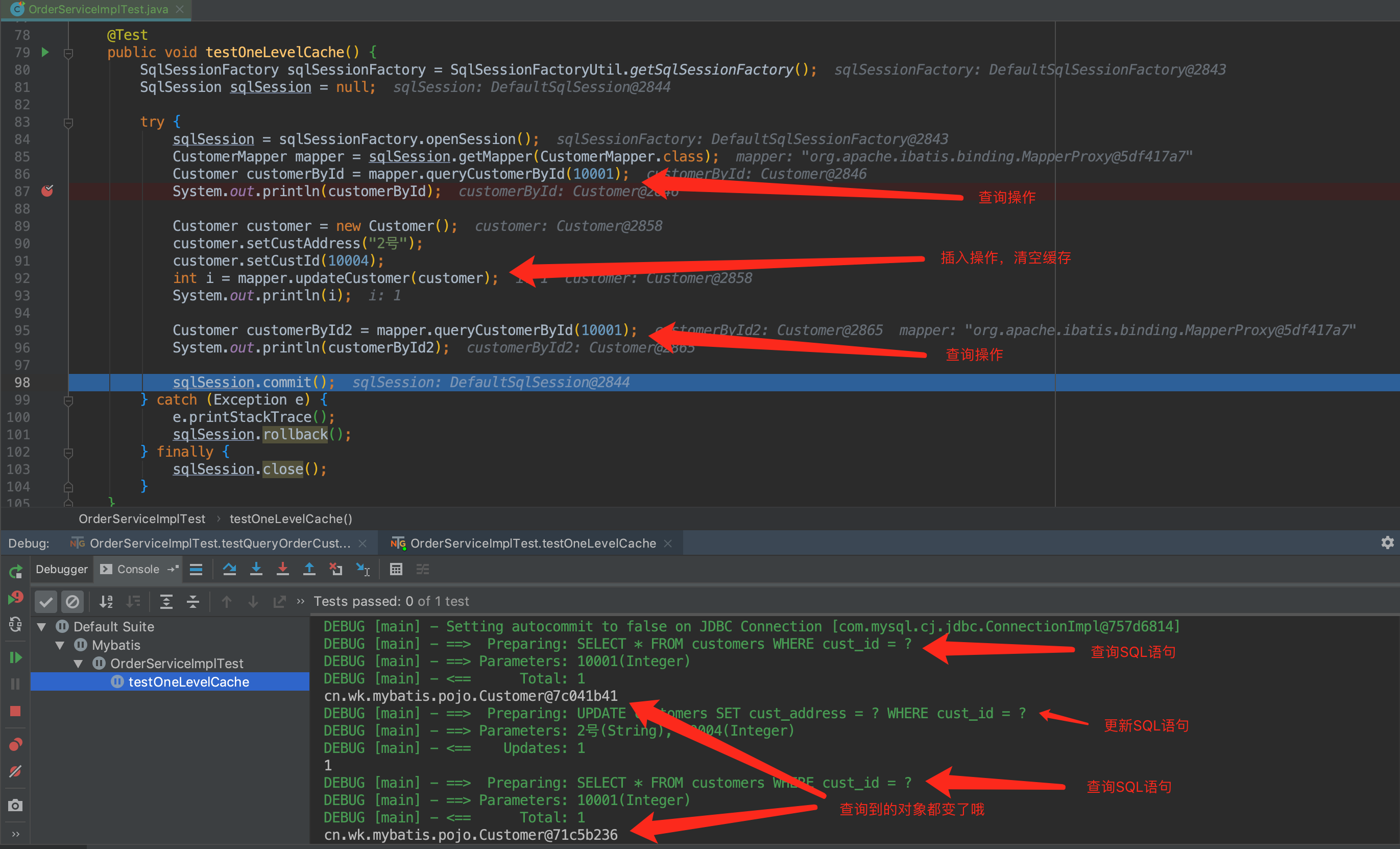Click testOneLevelCache() in the breadcrumb bar

(291, 518)
